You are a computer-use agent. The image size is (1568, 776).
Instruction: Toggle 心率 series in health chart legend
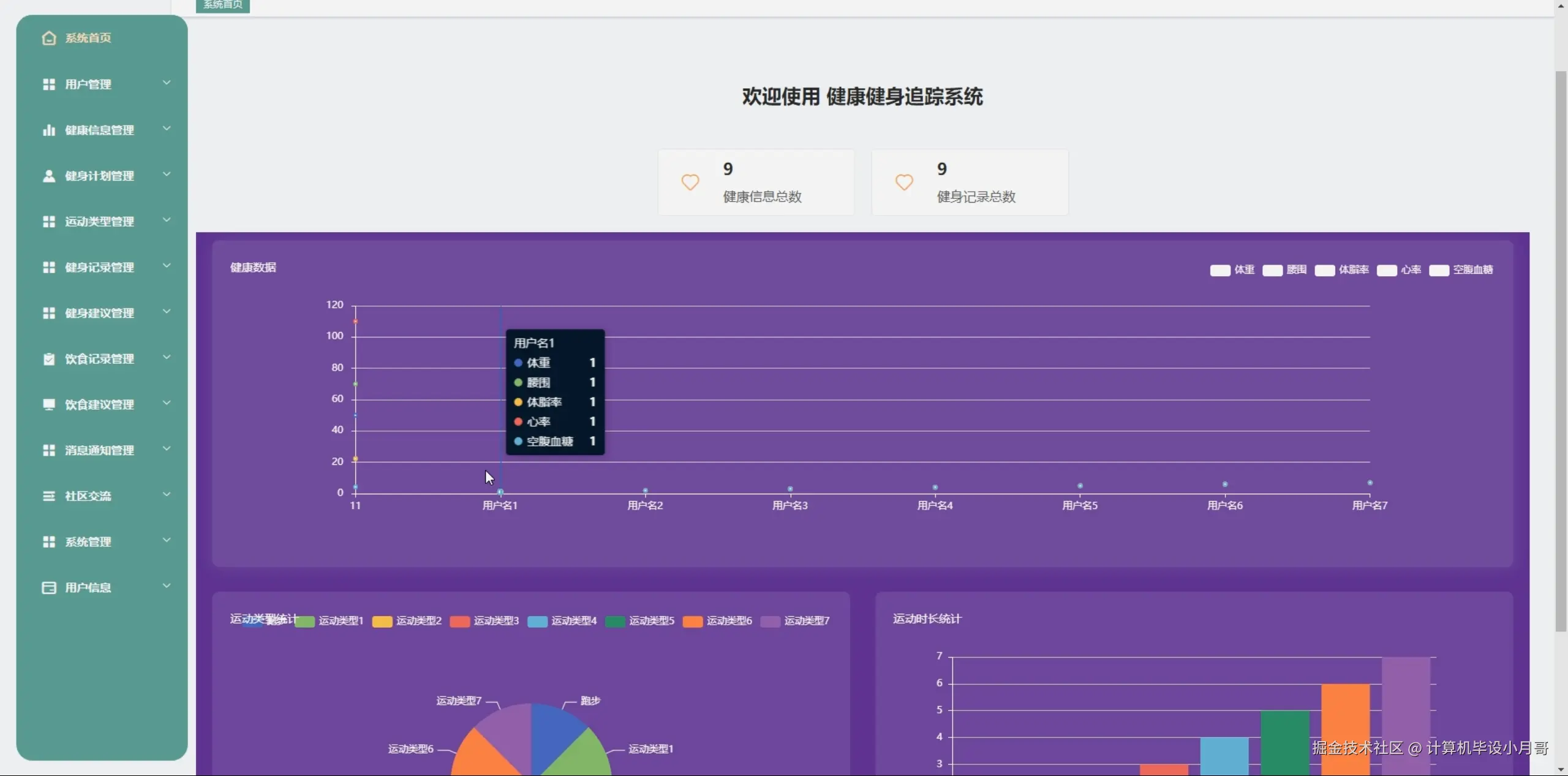(x=1387, y=270)
